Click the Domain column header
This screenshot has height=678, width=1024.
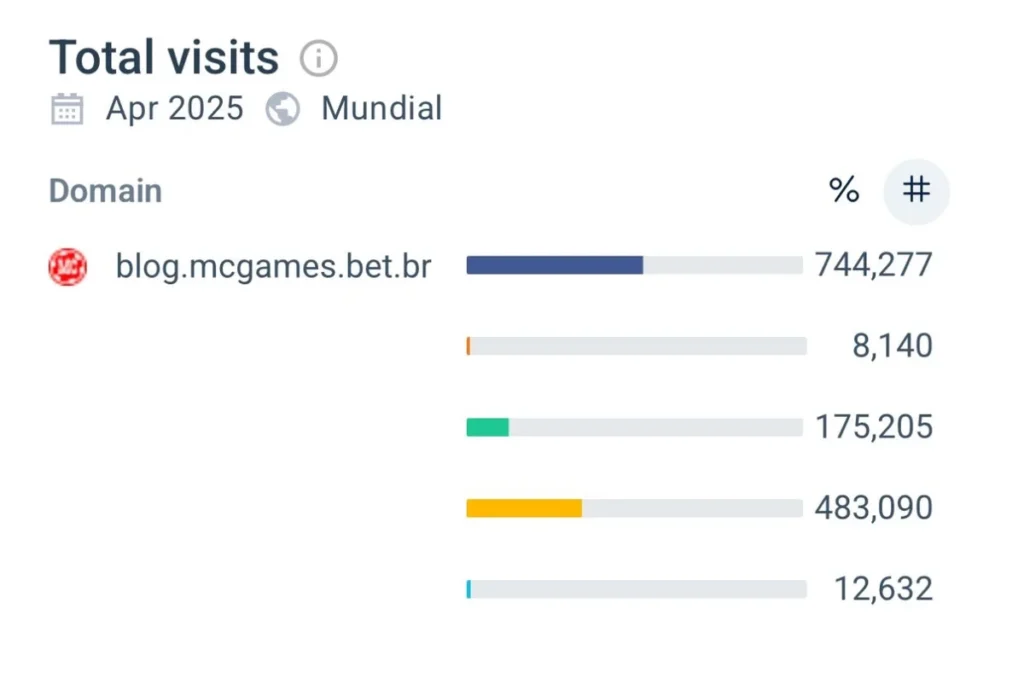tap(105, 190)
